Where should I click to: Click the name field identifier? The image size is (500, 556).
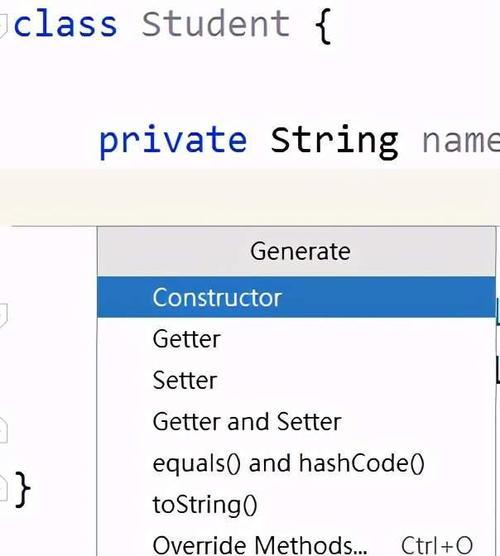coord(461,143)
